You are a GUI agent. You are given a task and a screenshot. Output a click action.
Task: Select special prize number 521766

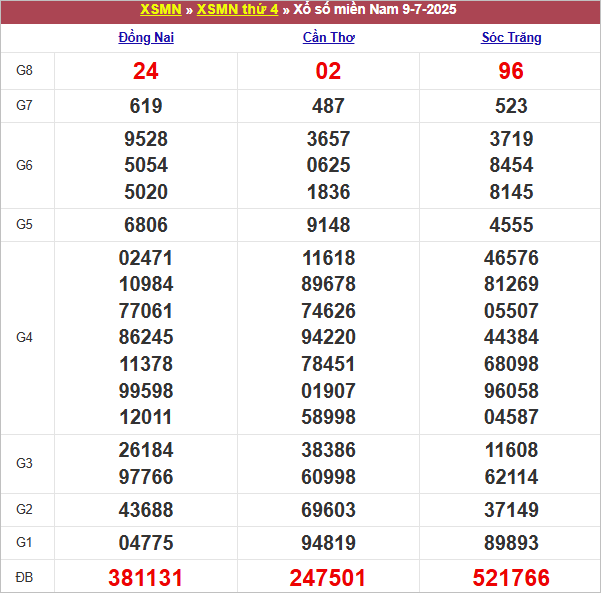pos(511,578)
